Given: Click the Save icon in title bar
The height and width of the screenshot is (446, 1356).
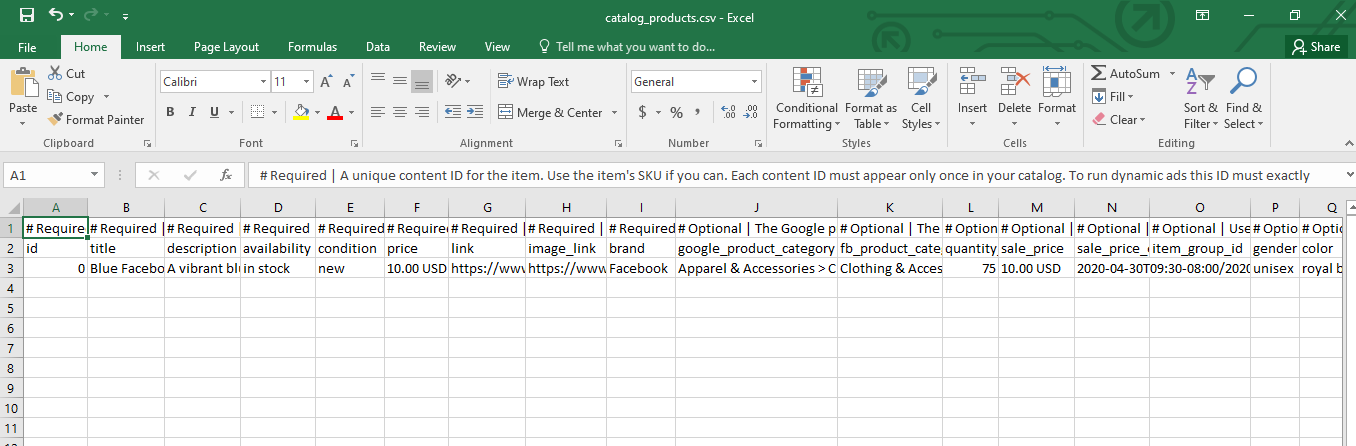Looking at the screenshot, I should 27,16.
